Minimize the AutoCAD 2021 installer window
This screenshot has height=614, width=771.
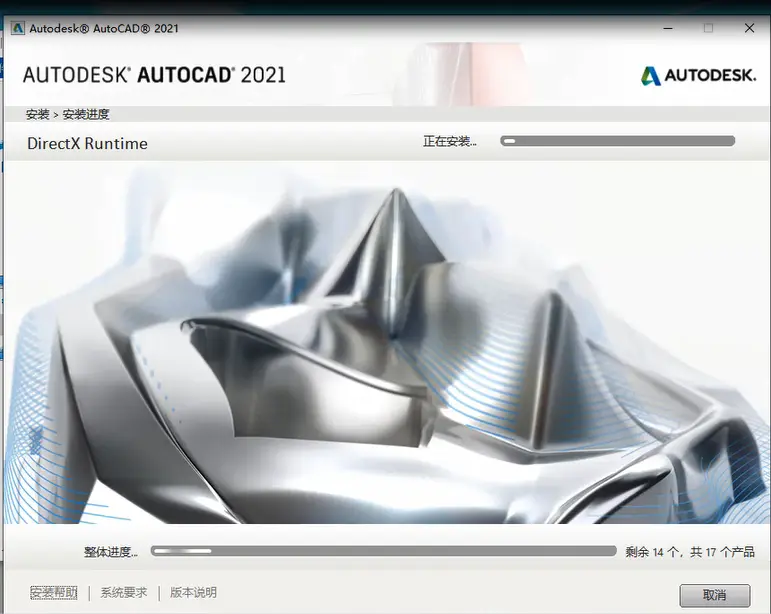668,28
